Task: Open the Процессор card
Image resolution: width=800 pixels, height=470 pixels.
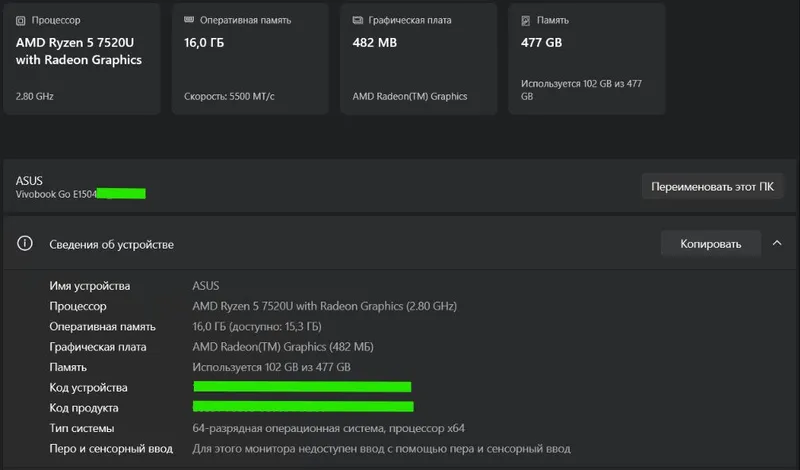Action: pyautogui.click(x=82, y=59)
